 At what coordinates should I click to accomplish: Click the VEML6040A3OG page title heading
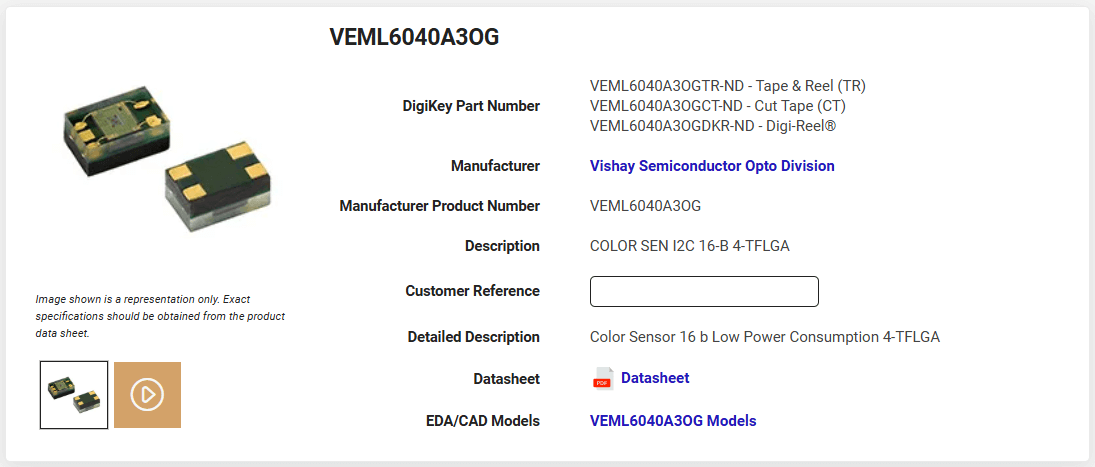(x=414, y=38)
